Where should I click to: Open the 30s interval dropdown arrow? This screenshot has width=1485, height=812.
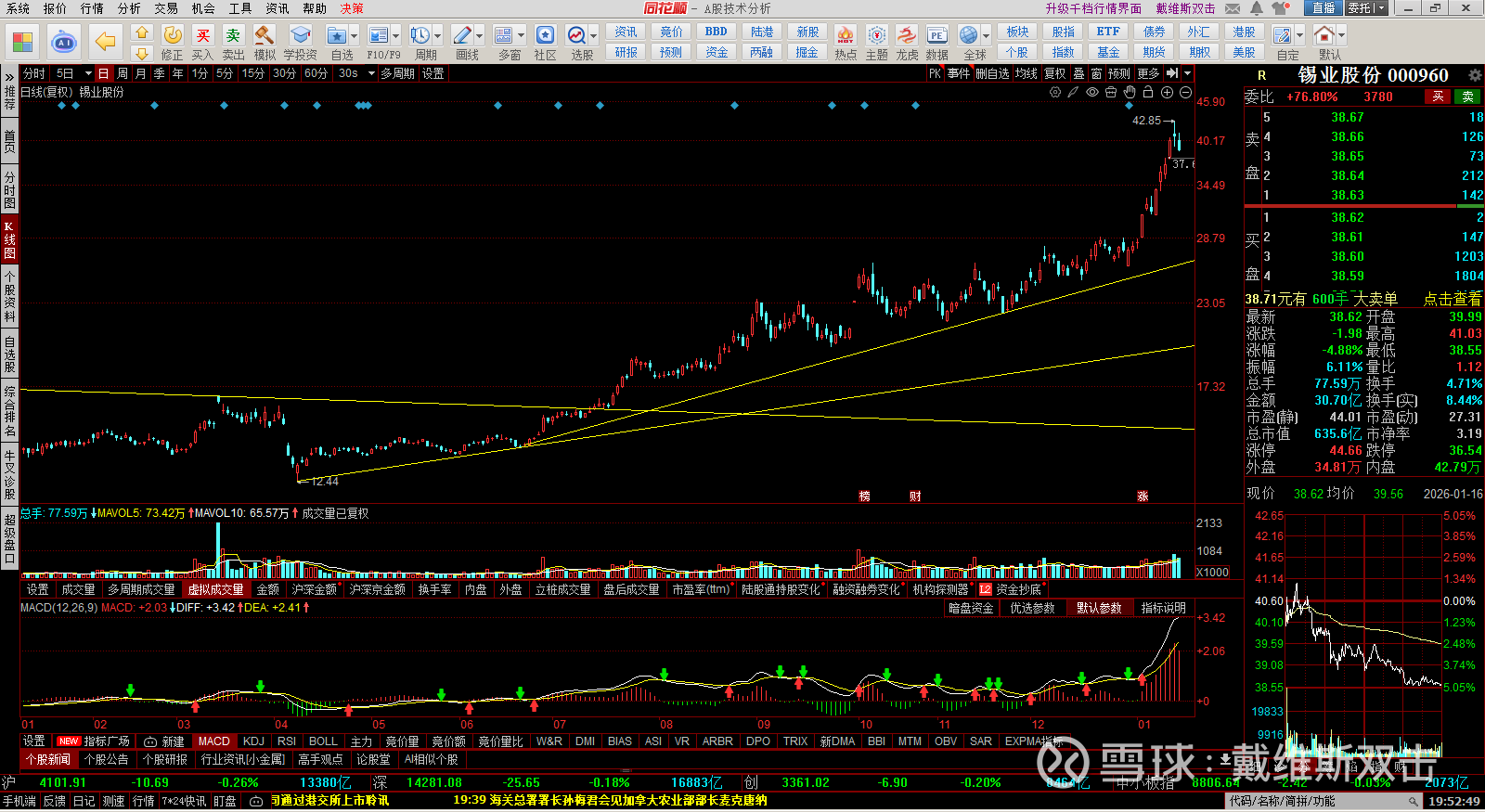(x=371, y=73)
